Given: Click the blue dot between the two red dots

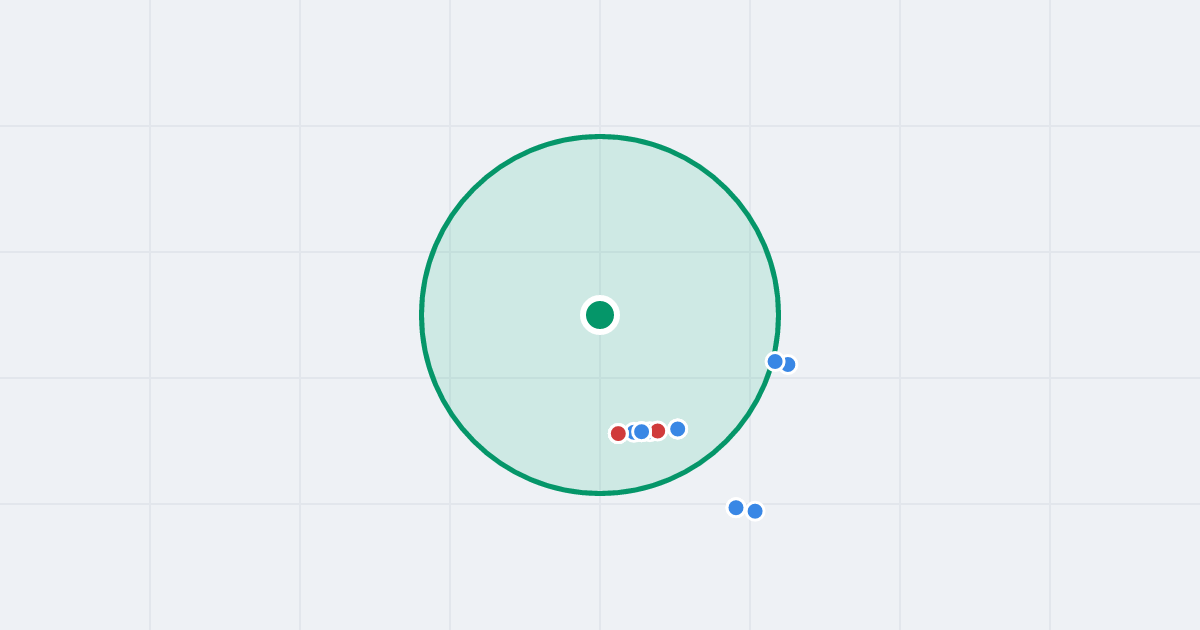Looking at the screenshot, I should [x=641, y=432].
